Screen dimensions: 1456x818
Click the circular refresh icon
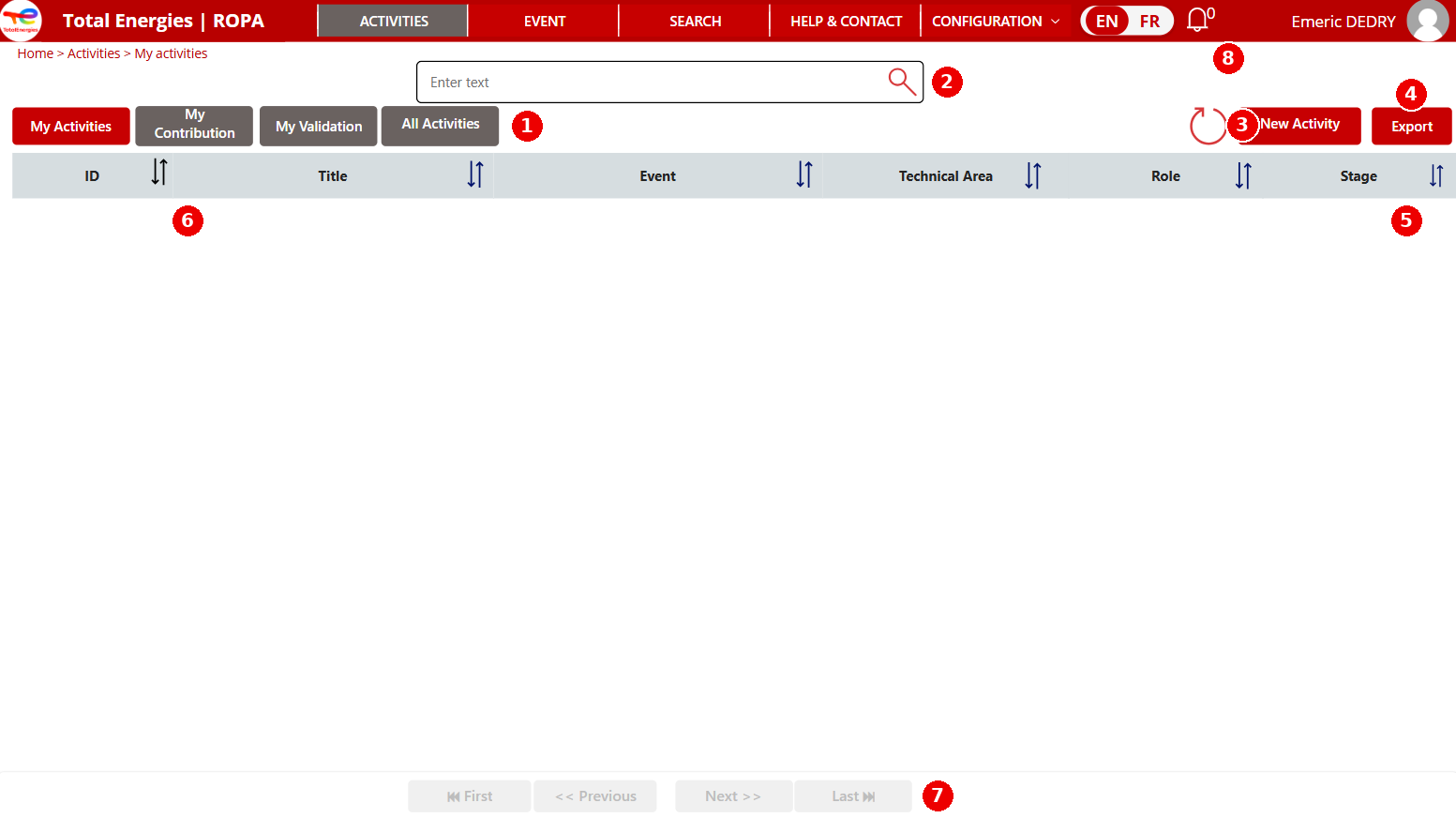pos(1208,126)
